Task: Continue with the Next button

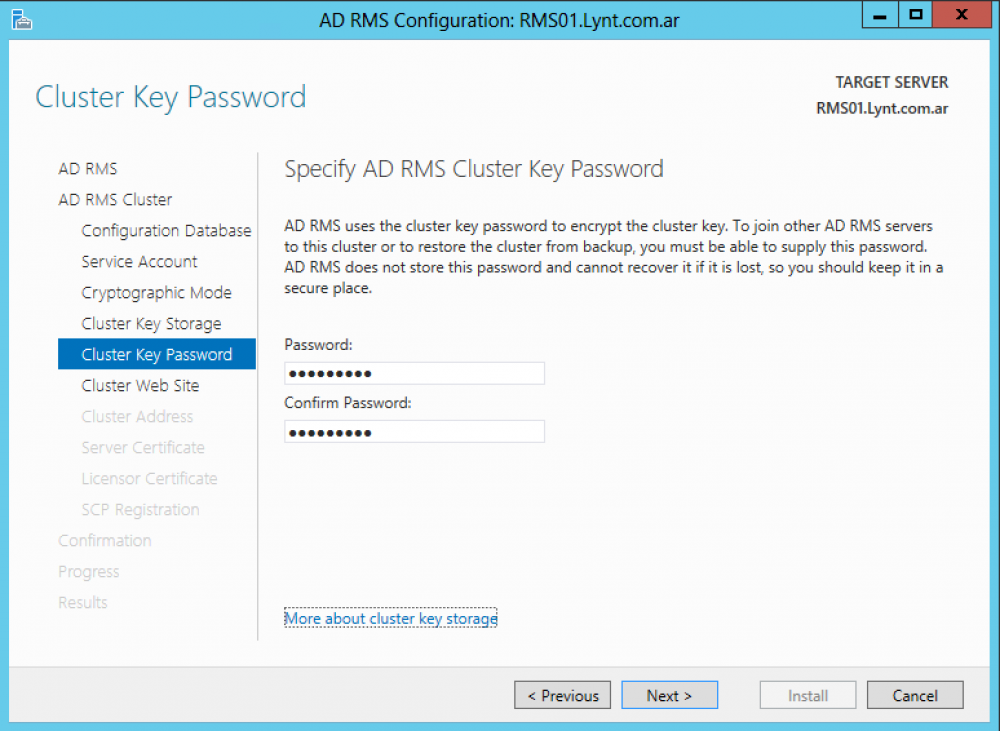Action: tap(670, 695)
